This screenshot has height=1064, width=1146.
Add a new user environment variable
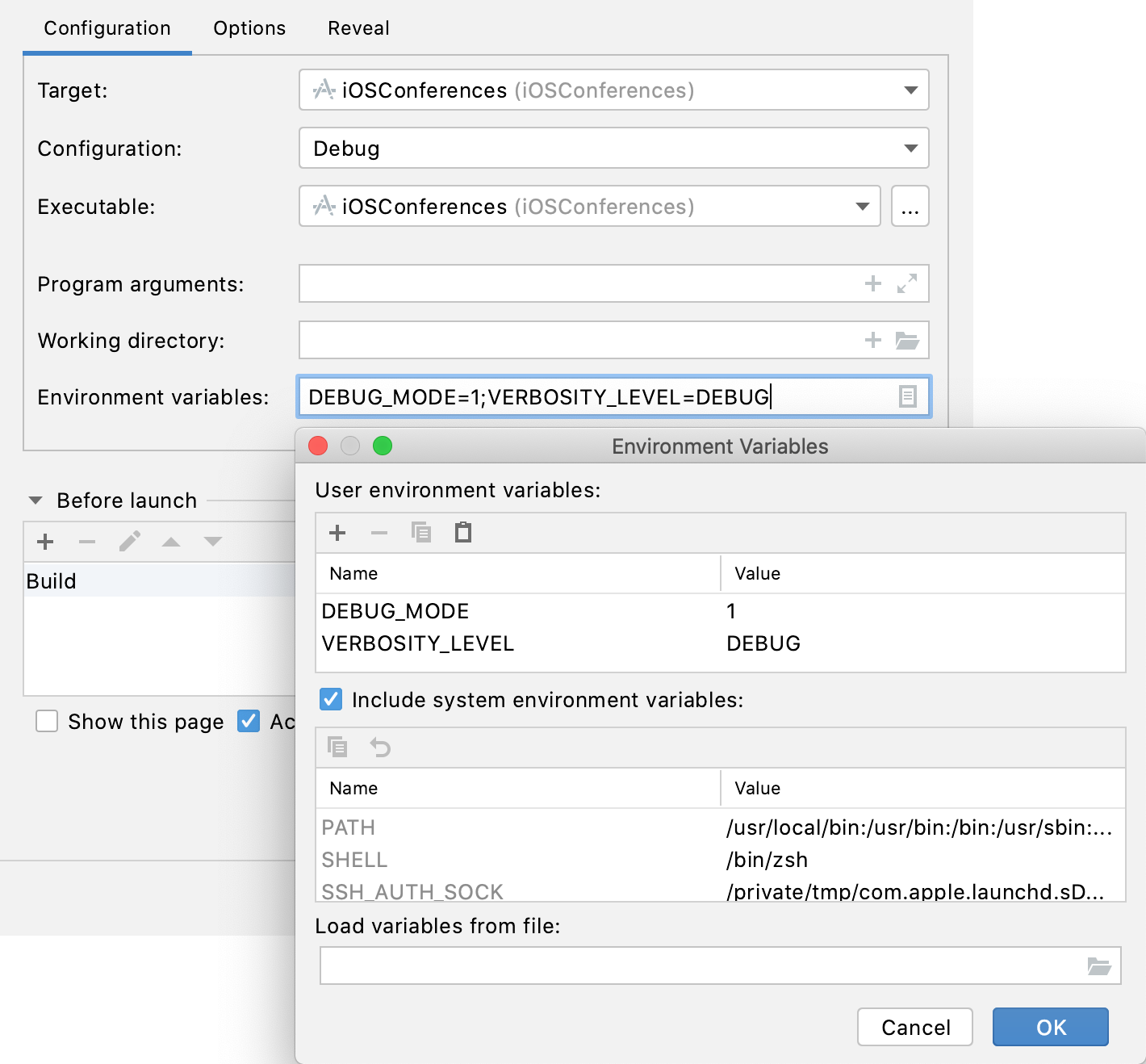(337, 533)
